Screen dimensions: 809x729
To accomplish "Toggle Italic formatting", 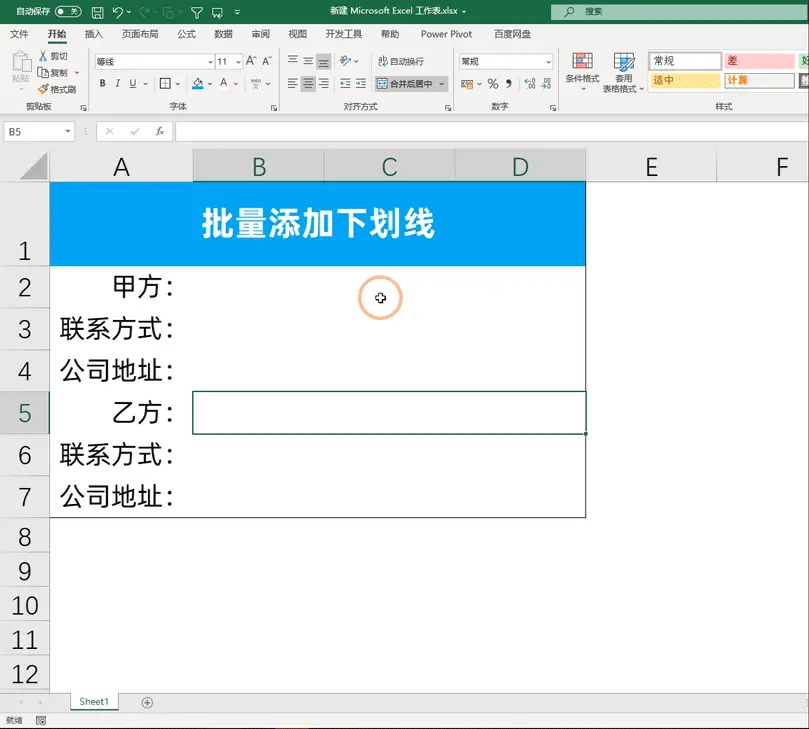I will 118,82.
